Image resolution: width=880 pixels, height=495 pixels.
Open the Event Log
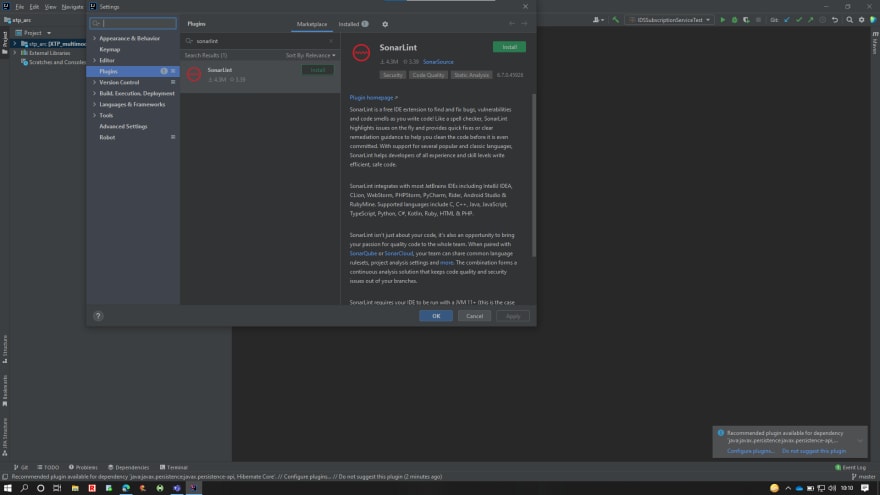coord(851,467)
